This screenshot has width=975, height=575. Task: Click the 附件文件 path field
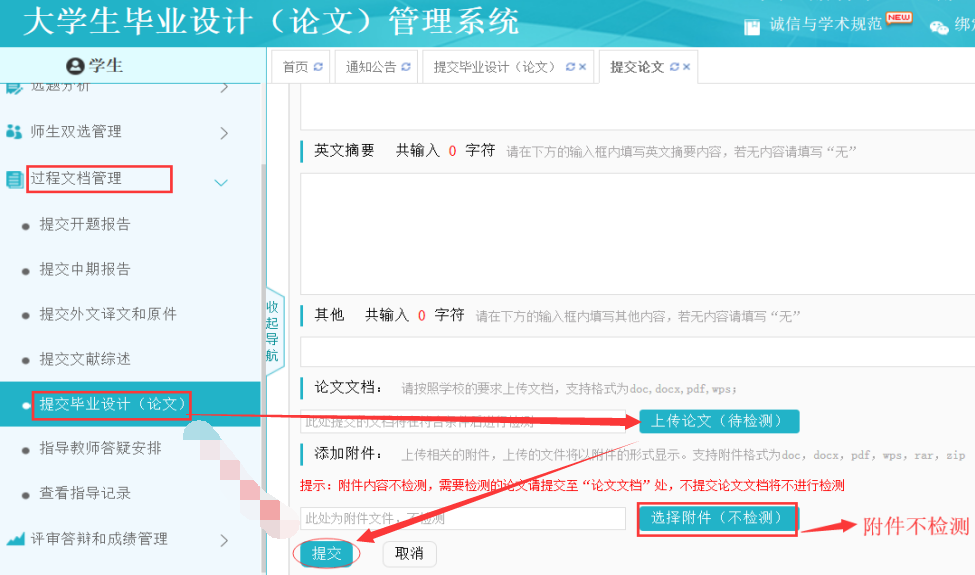pos(463,518)
